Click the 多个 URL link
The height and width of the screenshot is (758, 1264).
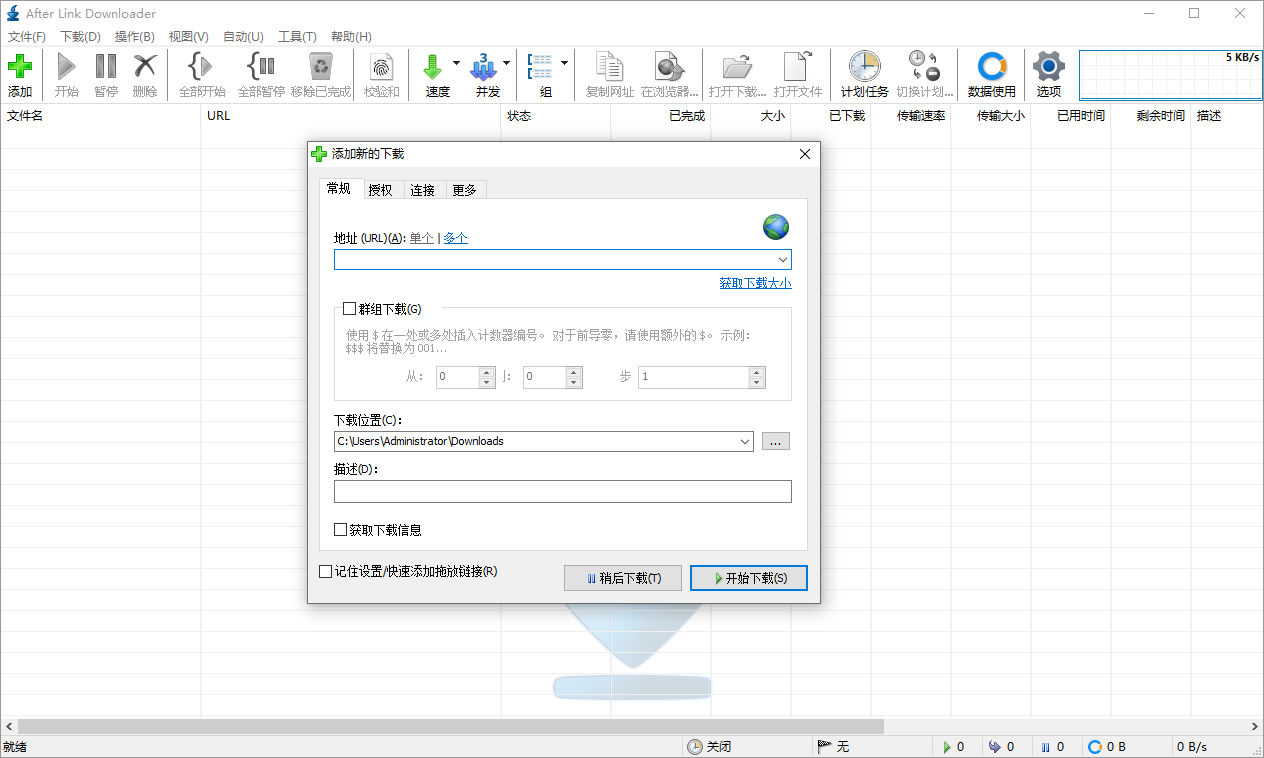(455, 238)
